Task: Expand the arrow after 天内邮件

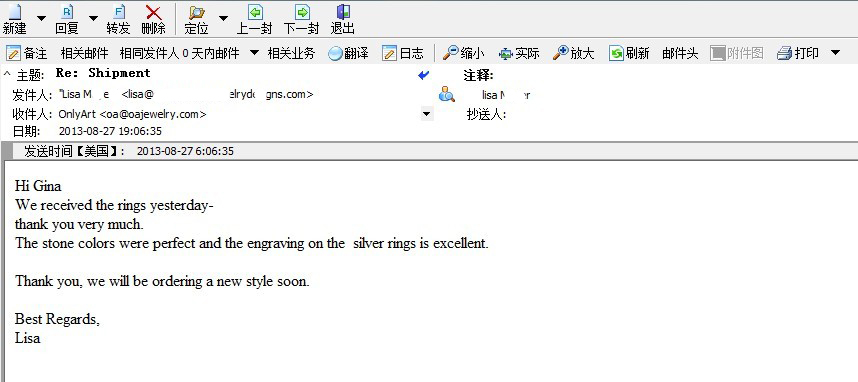Action: pos(254,53)
